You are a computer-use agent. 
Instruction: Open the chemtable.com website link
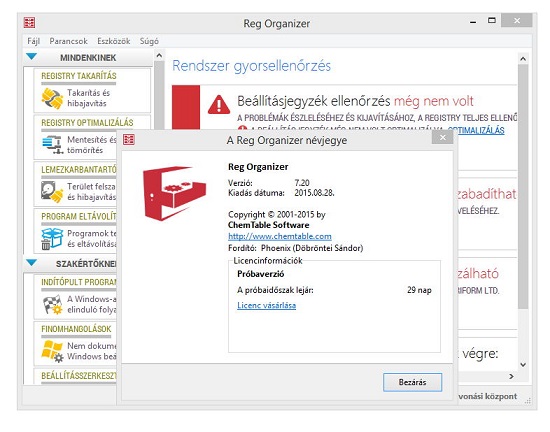pos(280,236)
